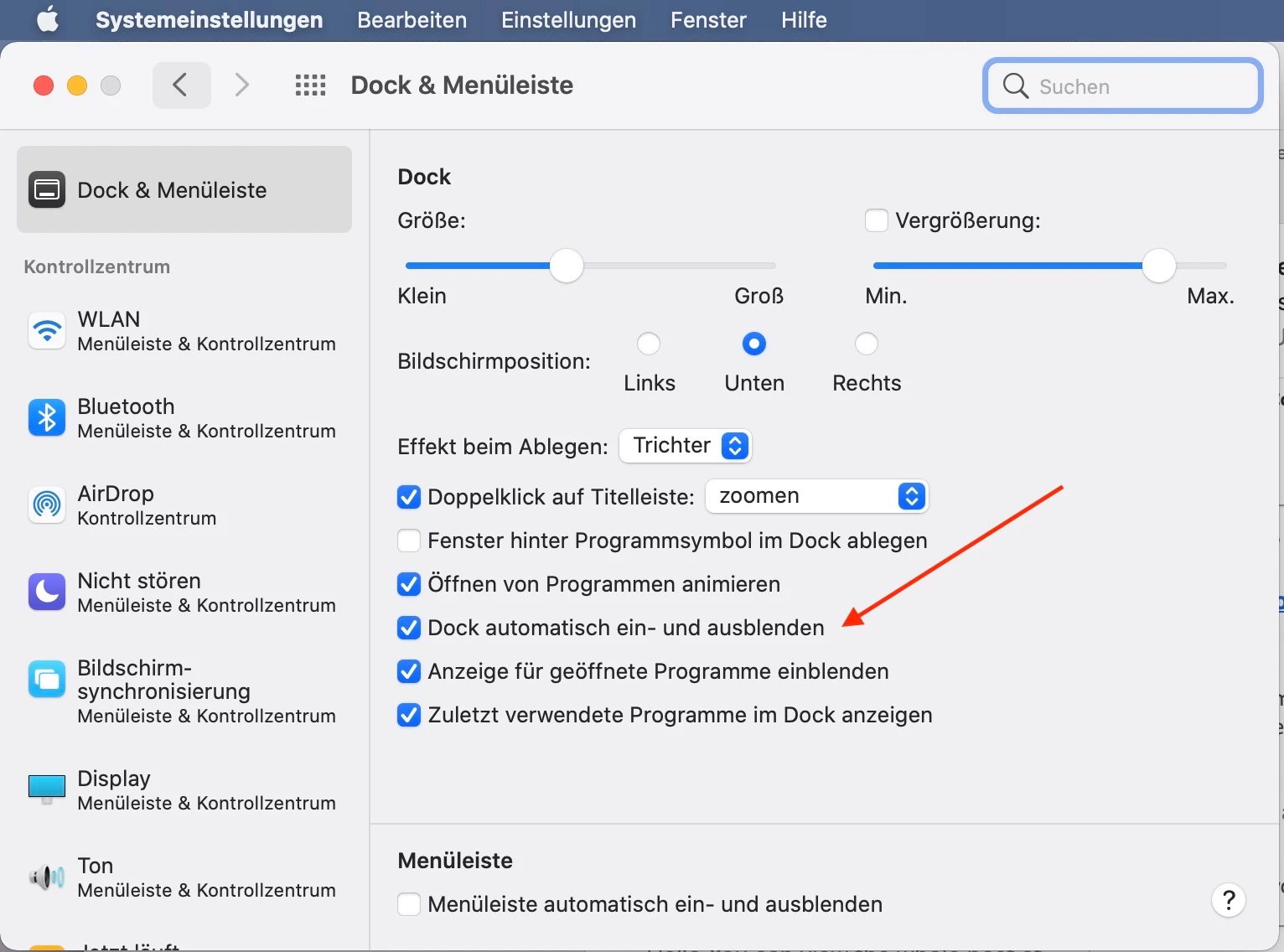
Task: Open the Hilfe menu
Action: [804, 19]
